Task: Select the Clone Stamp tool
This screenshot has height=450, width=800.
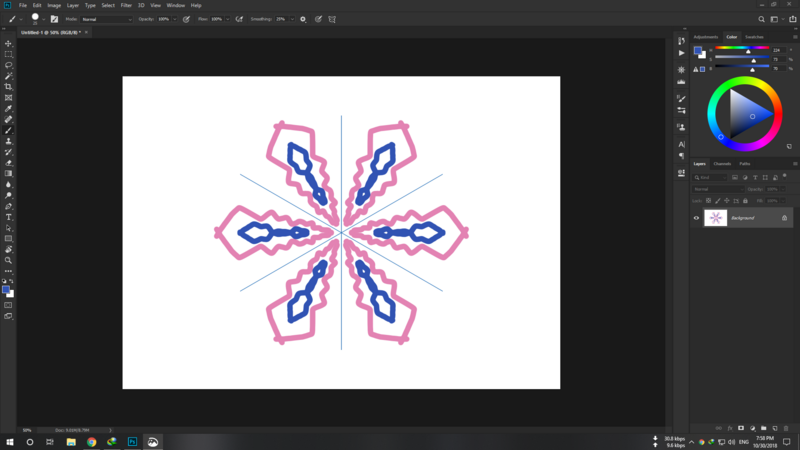Action: point(8,141)
